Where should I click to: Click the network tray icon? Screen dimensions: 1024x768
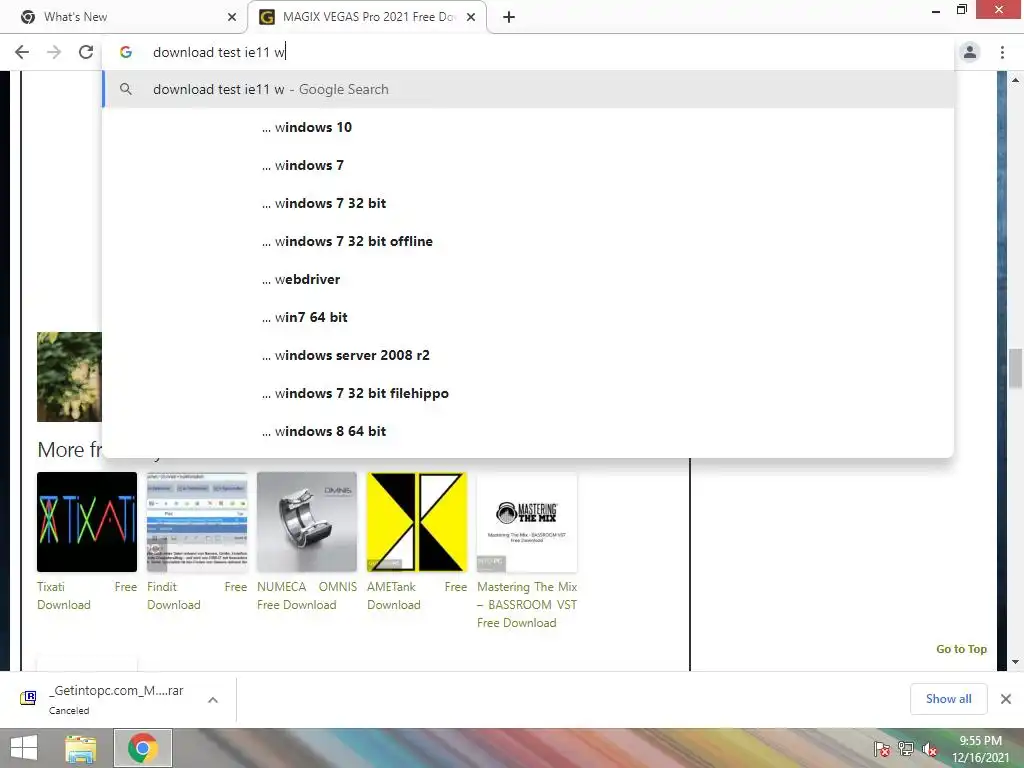tap(906, 749)
